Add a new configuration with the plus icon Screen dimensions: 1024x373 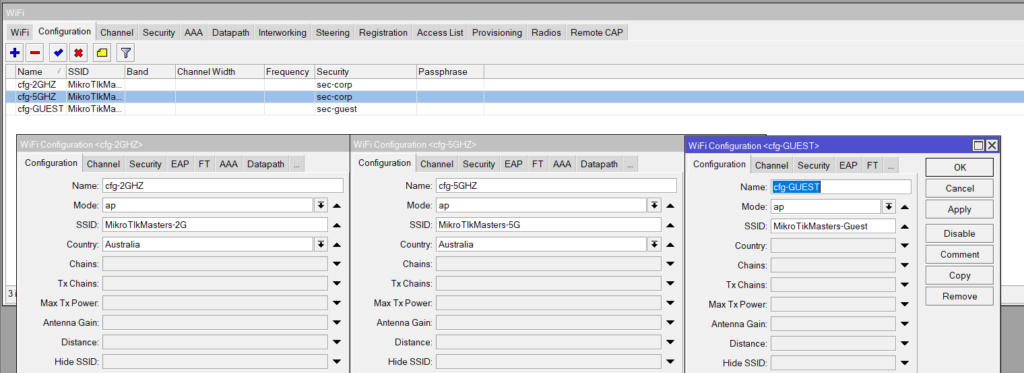click(14, 53)
